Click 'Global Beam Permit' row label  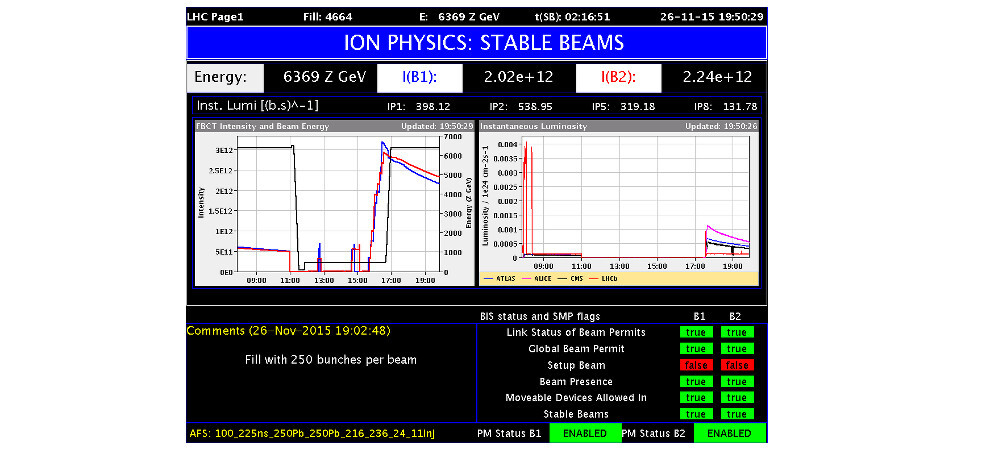576,349
